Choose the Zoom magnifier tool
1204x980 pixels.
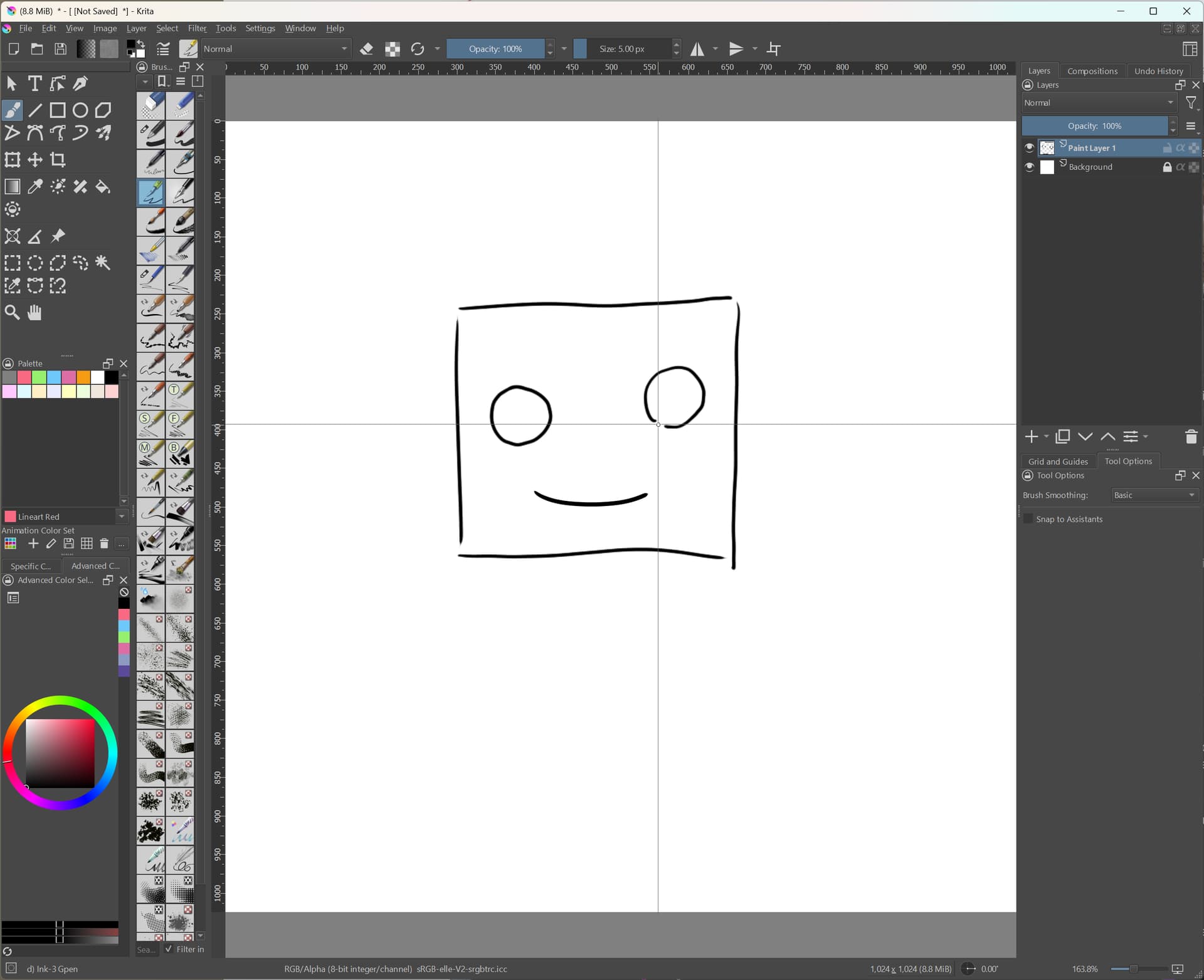click(12, 312)
